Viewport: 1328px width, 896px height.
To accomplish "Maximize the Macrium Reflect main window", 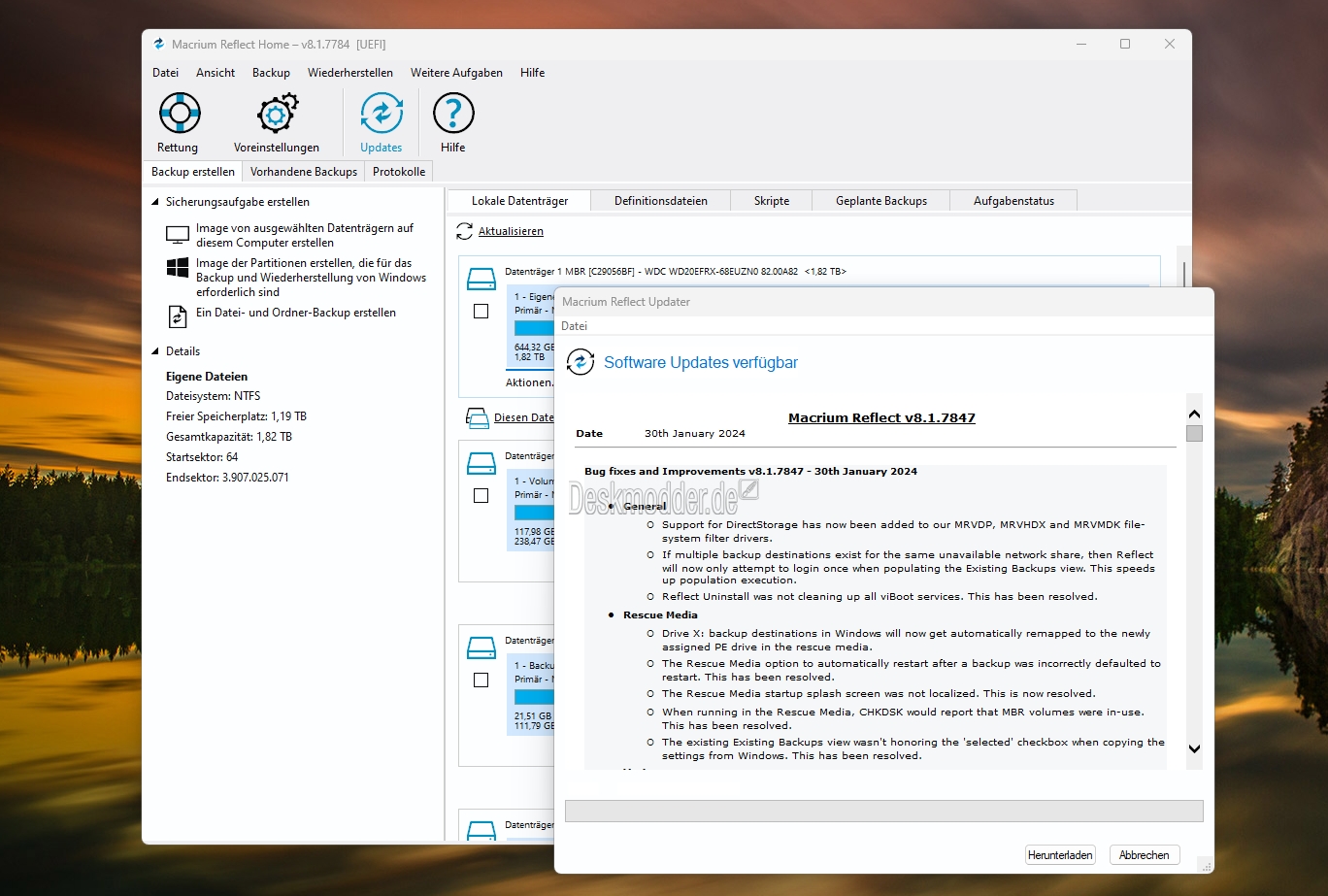I will click(x=1125, y=44).
